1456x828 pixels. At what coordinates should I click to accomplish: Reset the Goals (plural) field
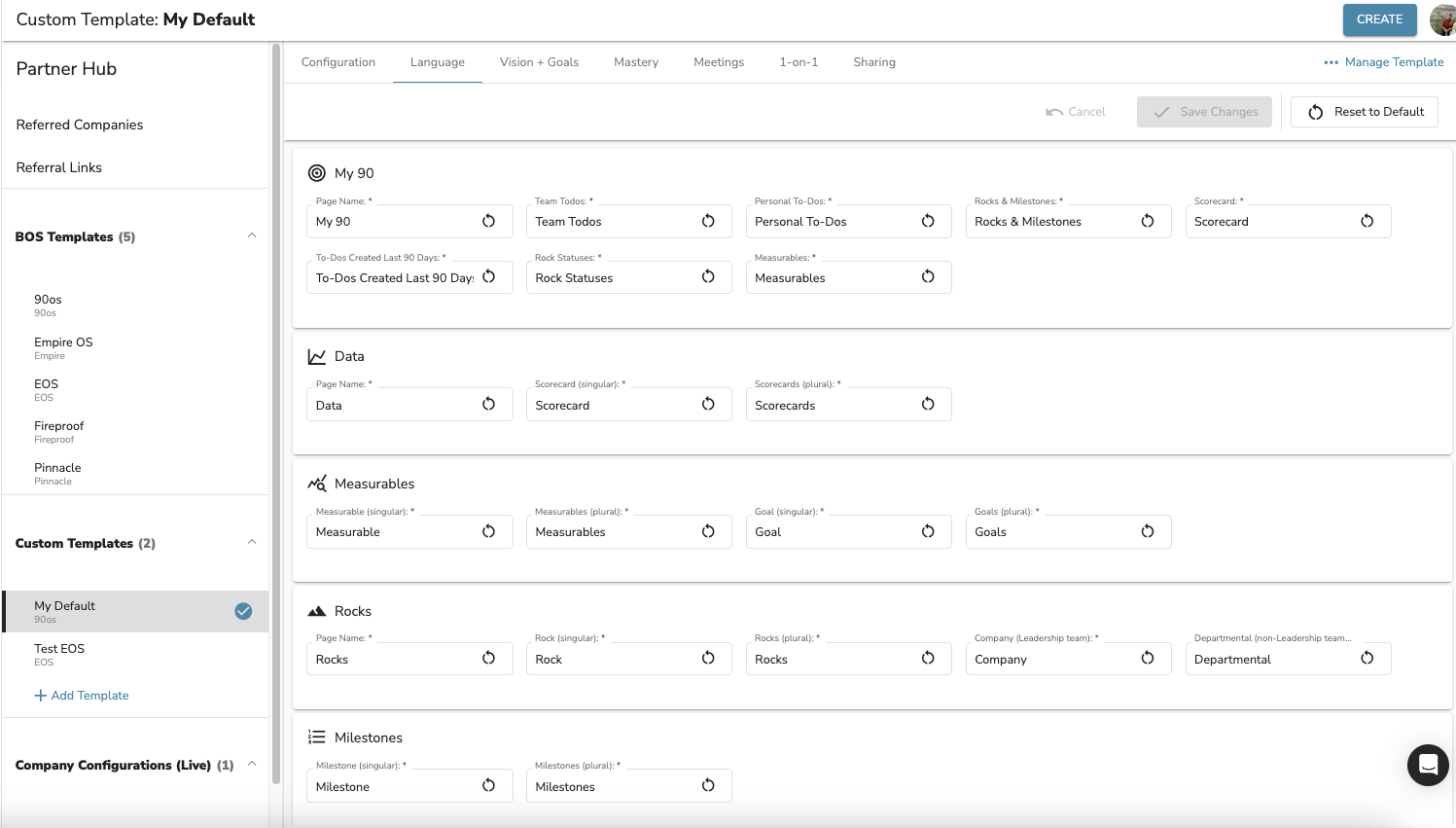tap(1149, 531)
